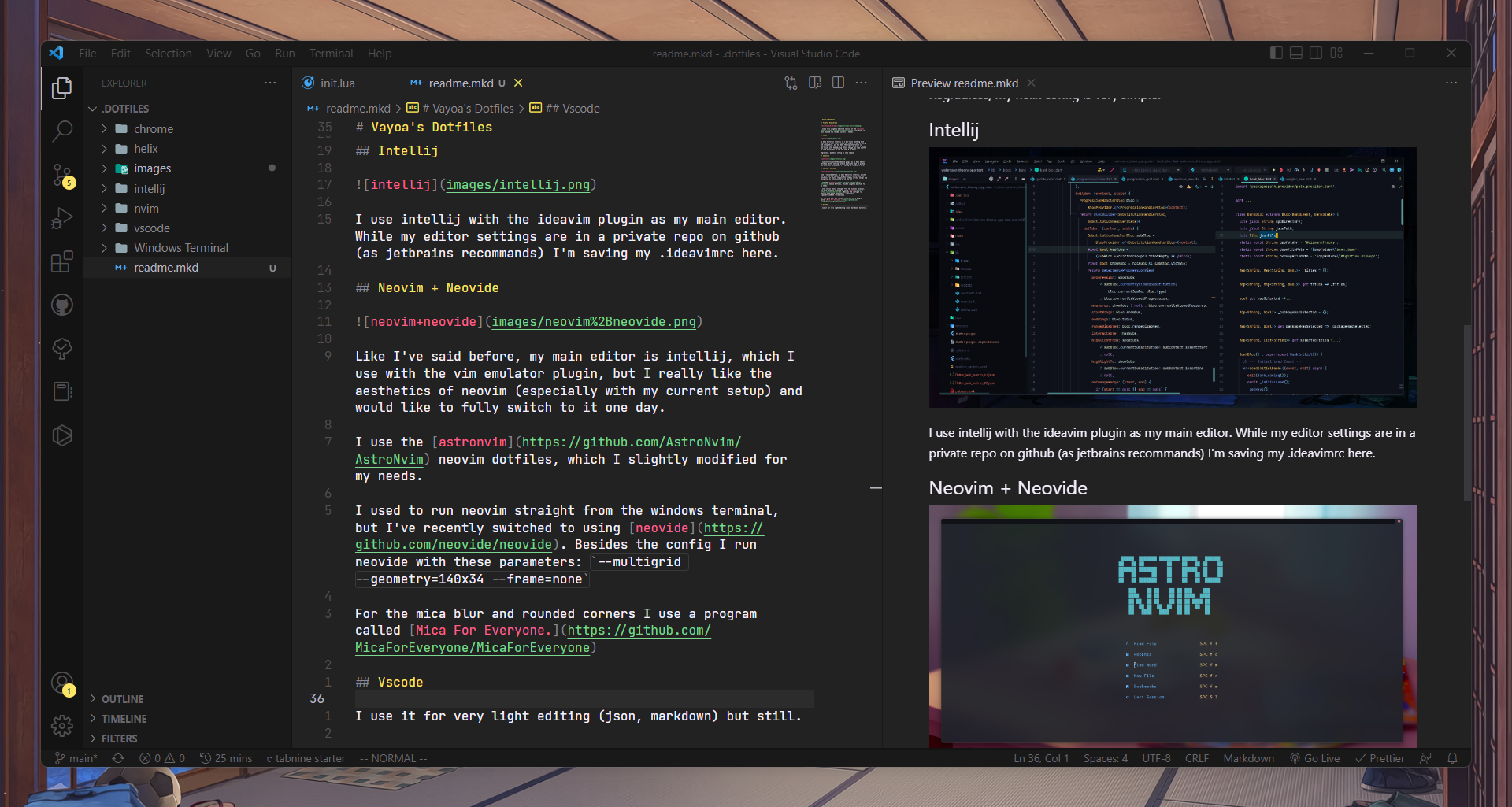
Task: Close the readme.mkd editor tab
Action: 518,83
